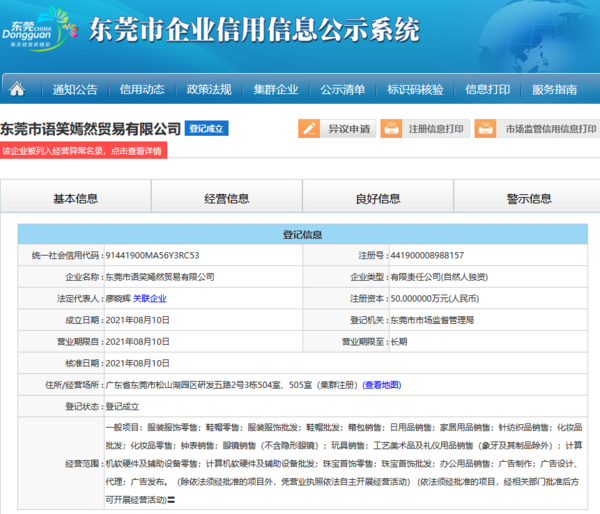
Task: Click printer icon beside 市场监管信用信息打印
Action: coord(485,129)
